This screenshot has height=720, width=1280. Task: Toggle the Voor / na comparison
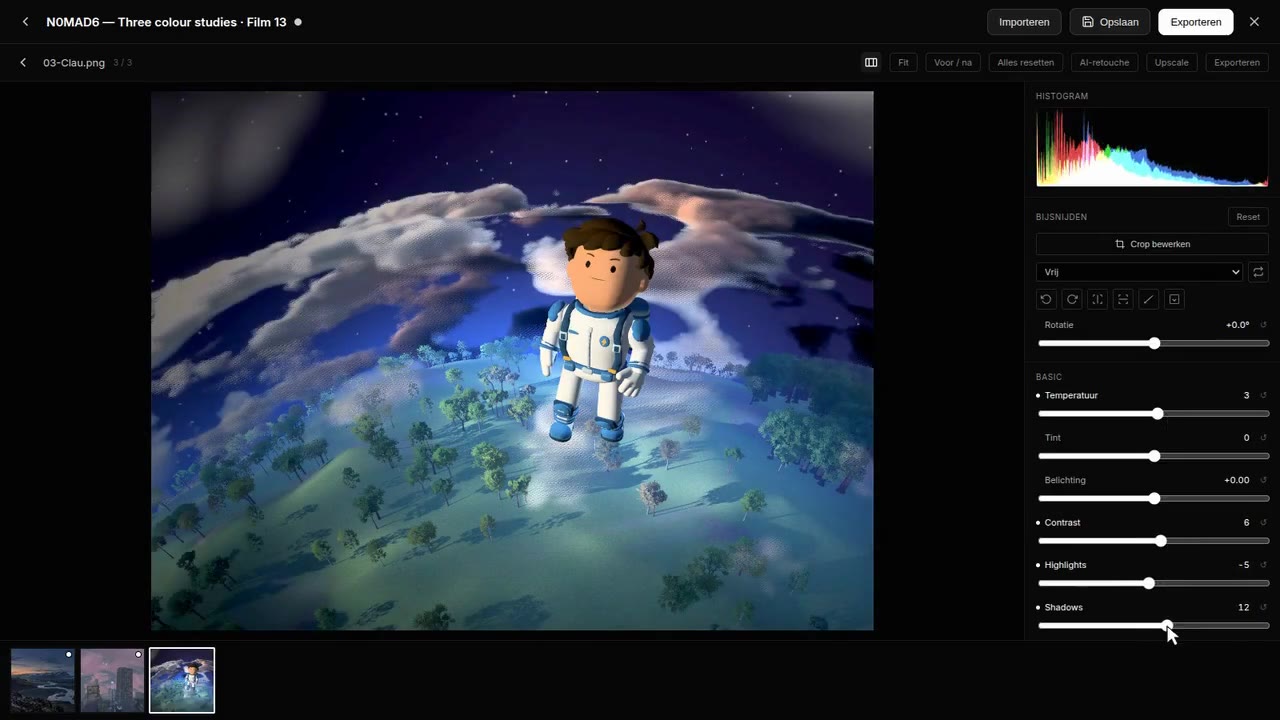click(952, 62)
